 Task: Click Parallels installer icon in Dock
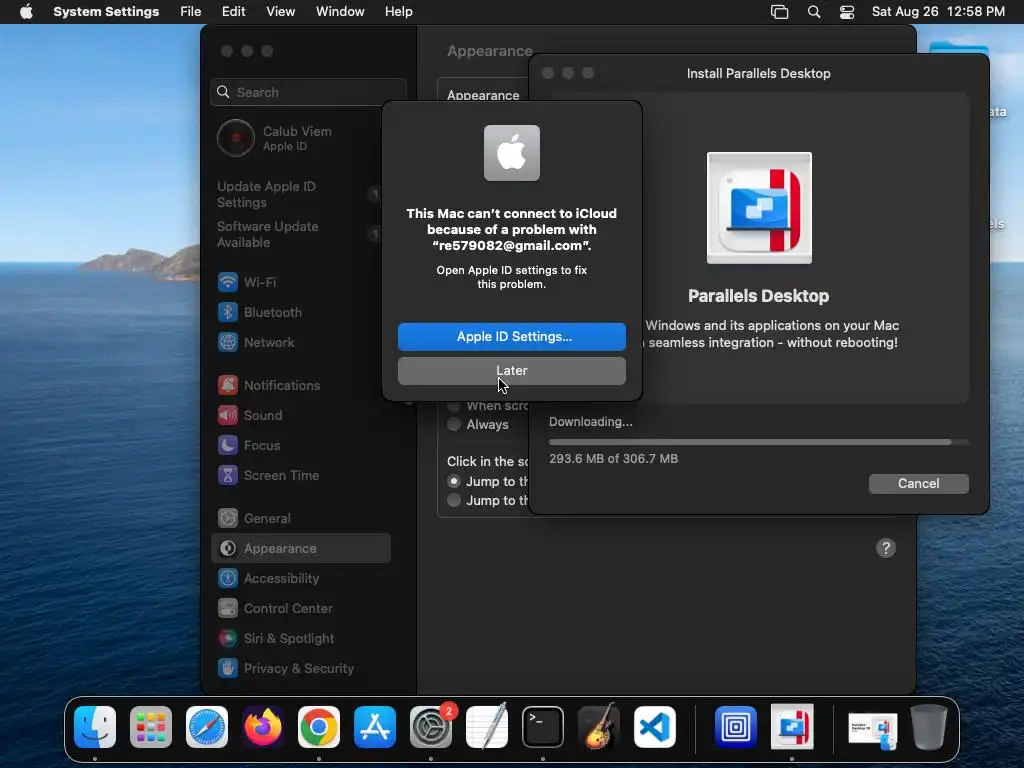(x=792, y=727)
